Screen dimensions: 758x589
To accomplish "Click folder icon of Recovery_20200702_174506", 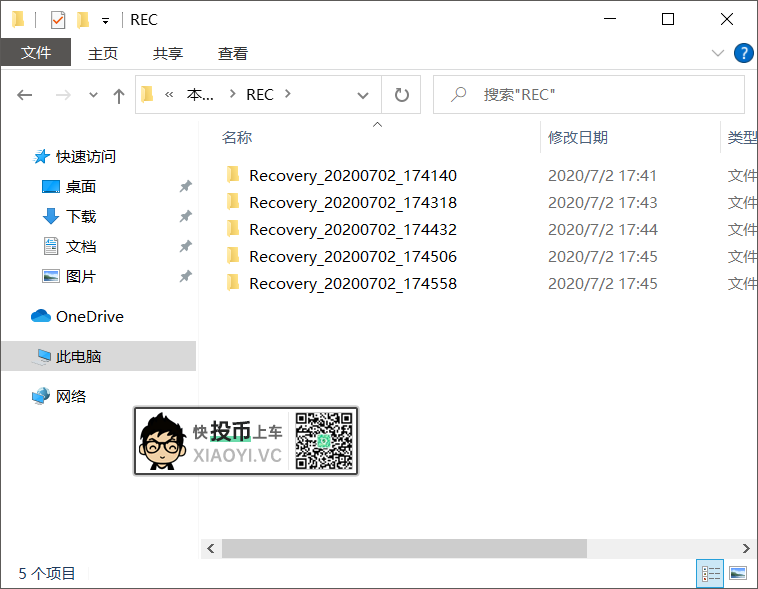I will pyautogui.click(x=233, y=255).
